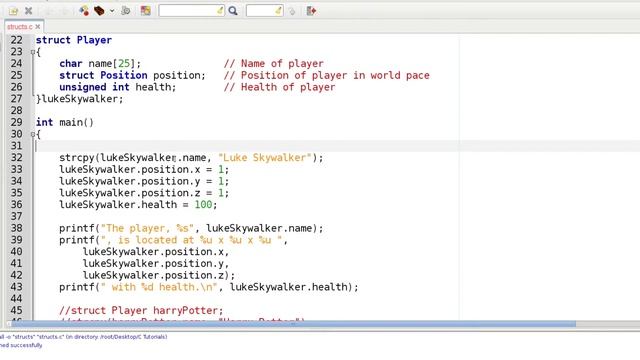Collapse the struct Player fold marker at line 23

click(x=33, y=52)
